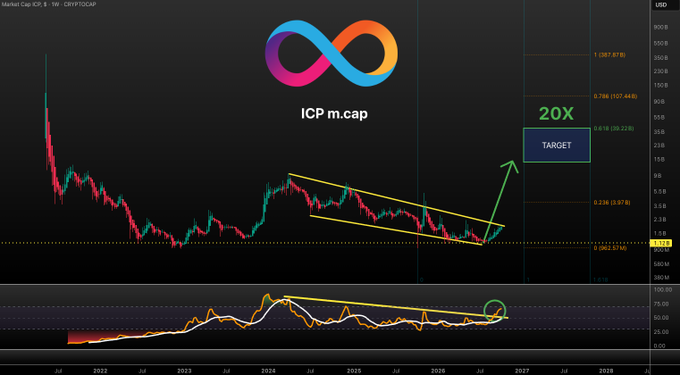Click the 2022 label on the time axis
The width and height of the screenshot is (680, 375).
pyautogui.click(x=100, y=371)
